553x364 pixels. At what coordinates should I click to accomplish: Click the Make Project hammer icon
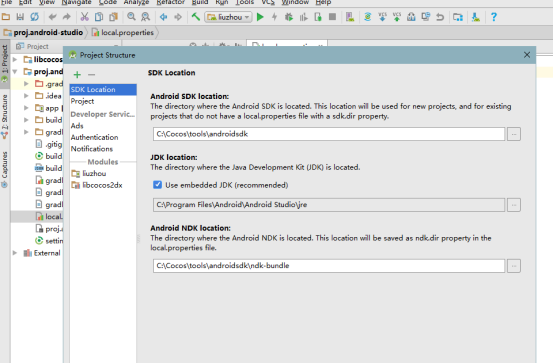[x=196, y=17]
